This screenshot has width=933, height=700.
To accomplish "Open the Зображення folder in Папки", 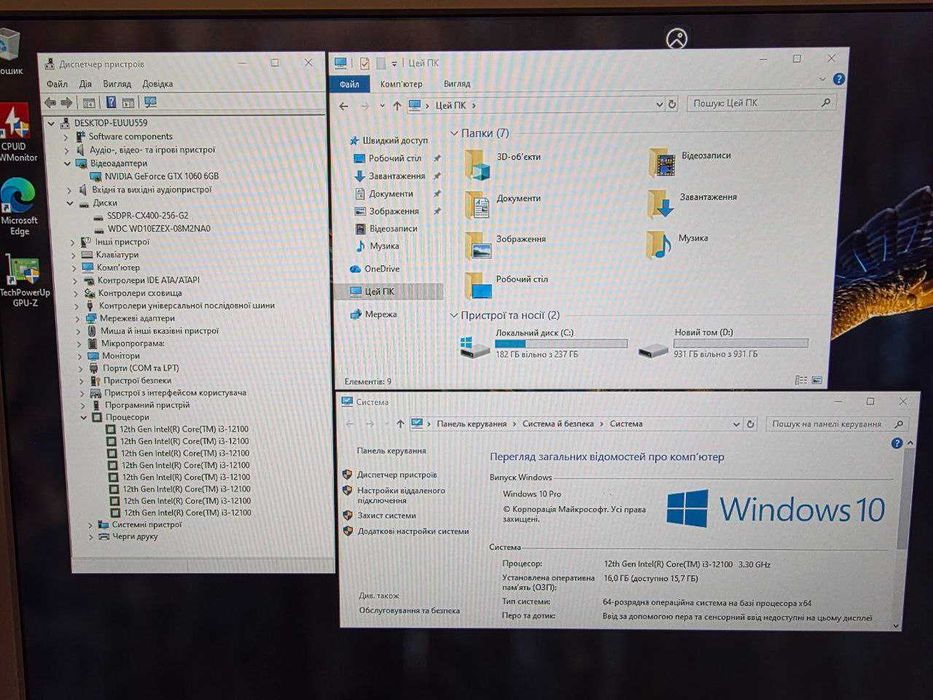I will point(505,245).
